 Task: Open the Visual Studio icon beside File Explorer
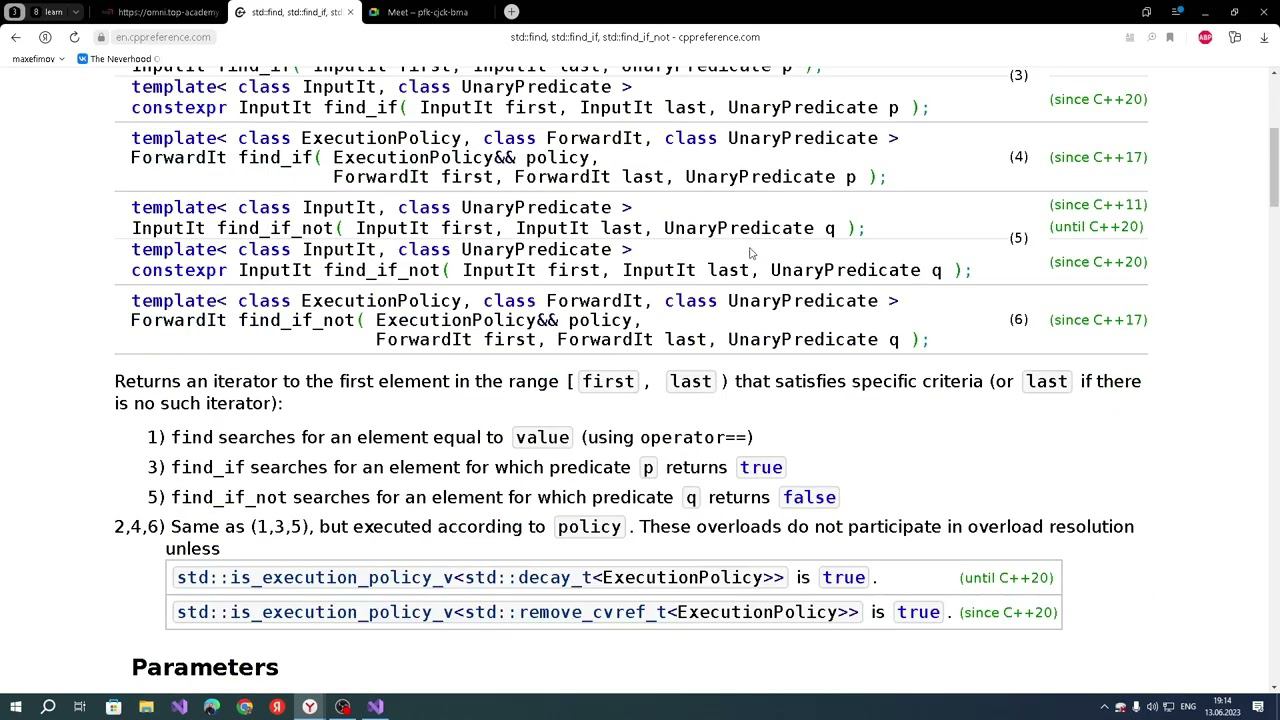tap(179, 707)
